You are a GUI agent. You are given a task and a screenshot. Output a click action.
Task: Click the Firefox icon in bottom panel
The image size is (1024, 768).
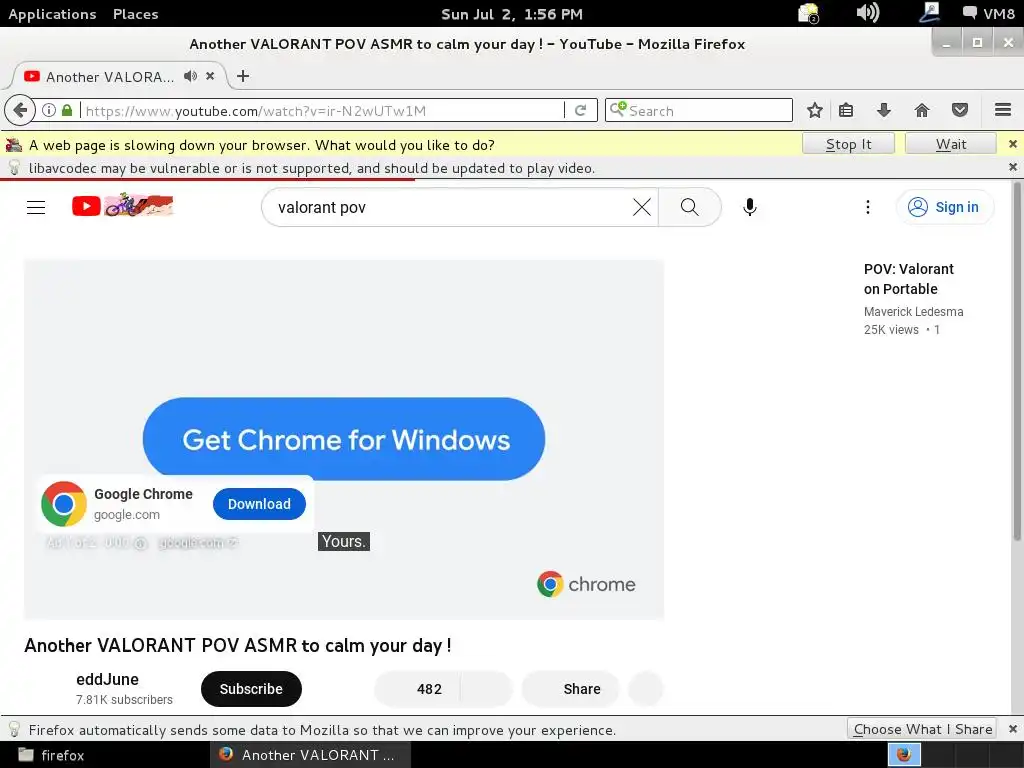click(x=904, y=755)
